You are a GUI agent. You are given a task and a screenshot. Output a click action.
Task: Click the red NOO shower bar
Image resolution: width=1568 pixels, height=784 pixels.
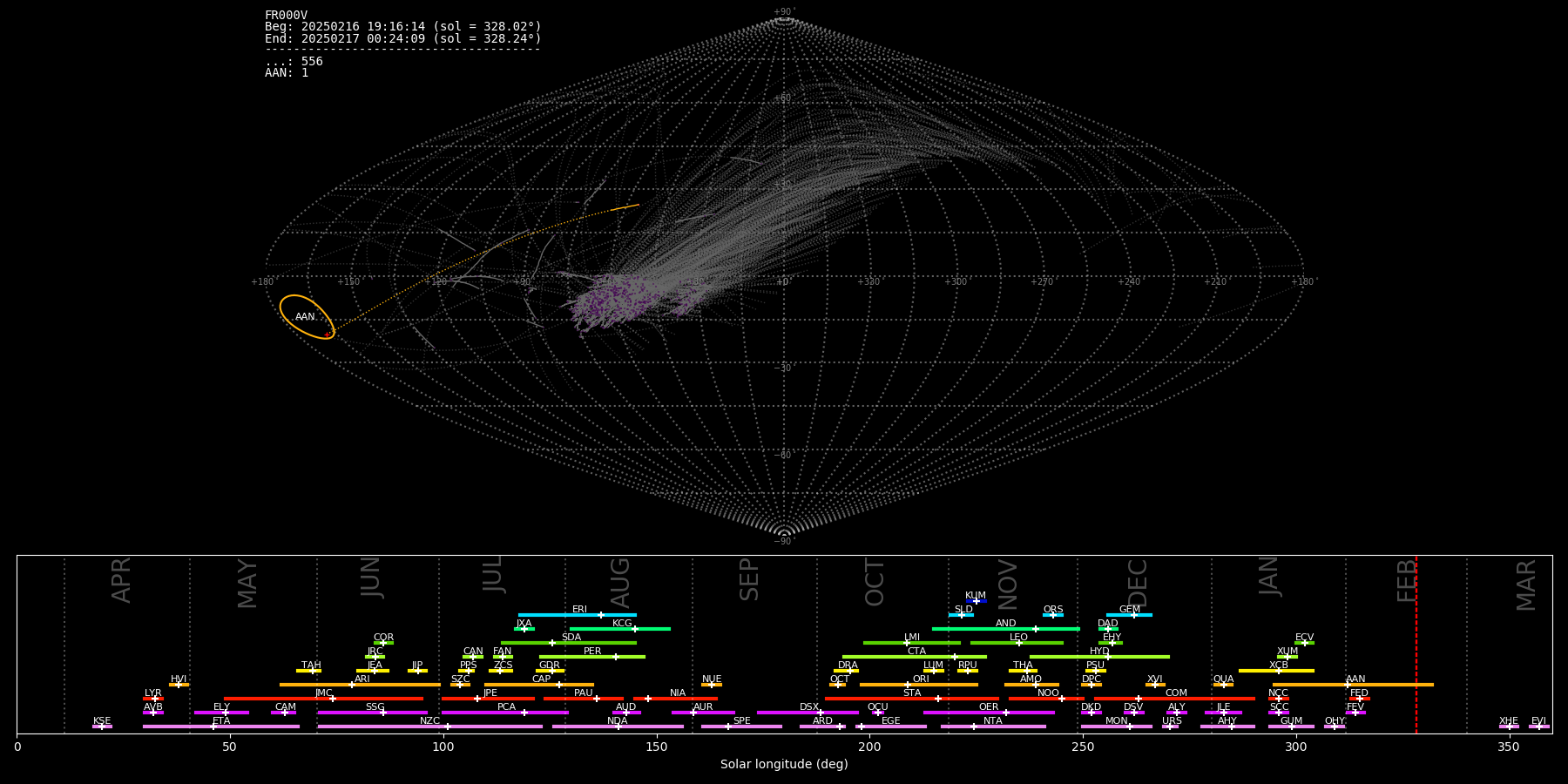click(x=1046, y=699)
